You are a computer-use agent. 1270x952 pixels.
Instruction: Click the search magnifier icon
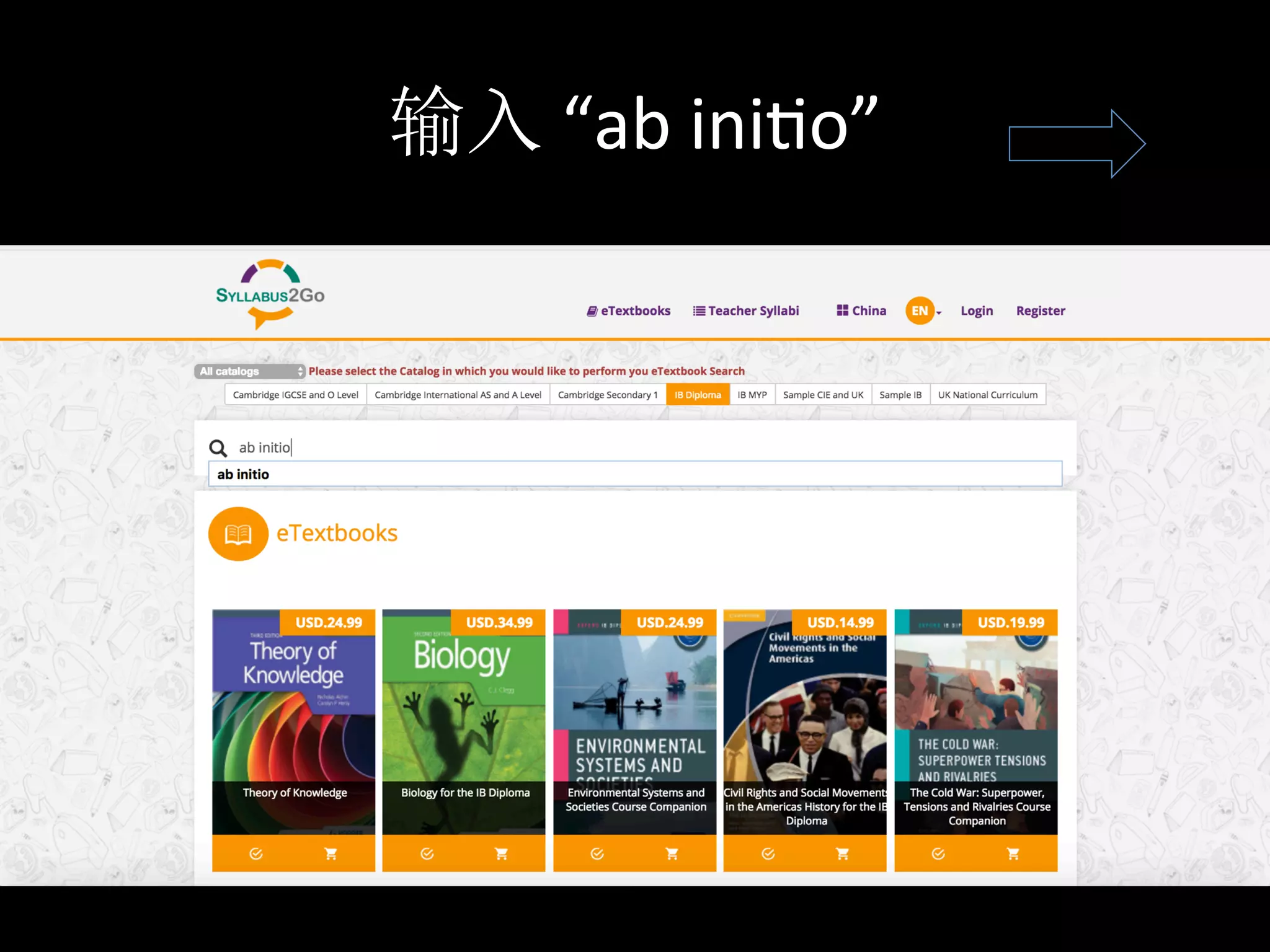(x=218, y=448)
